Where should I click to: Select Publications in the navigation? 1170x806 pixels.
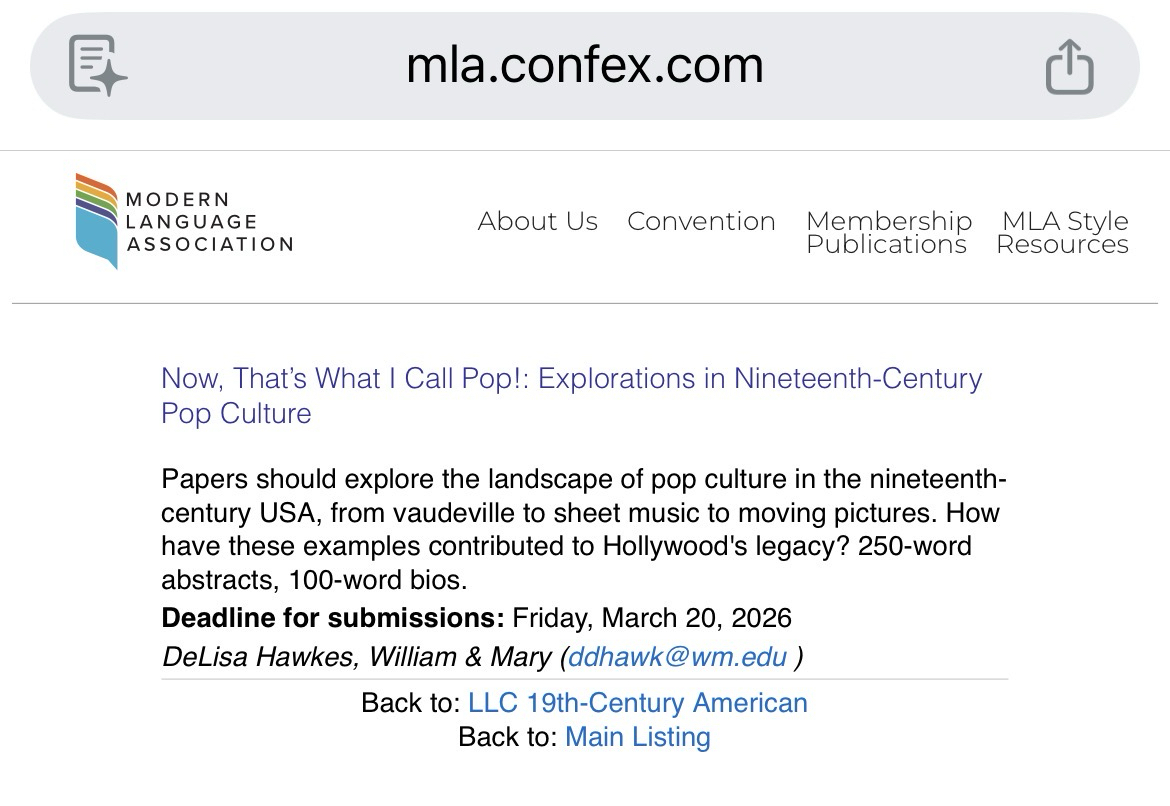(886, 245)
